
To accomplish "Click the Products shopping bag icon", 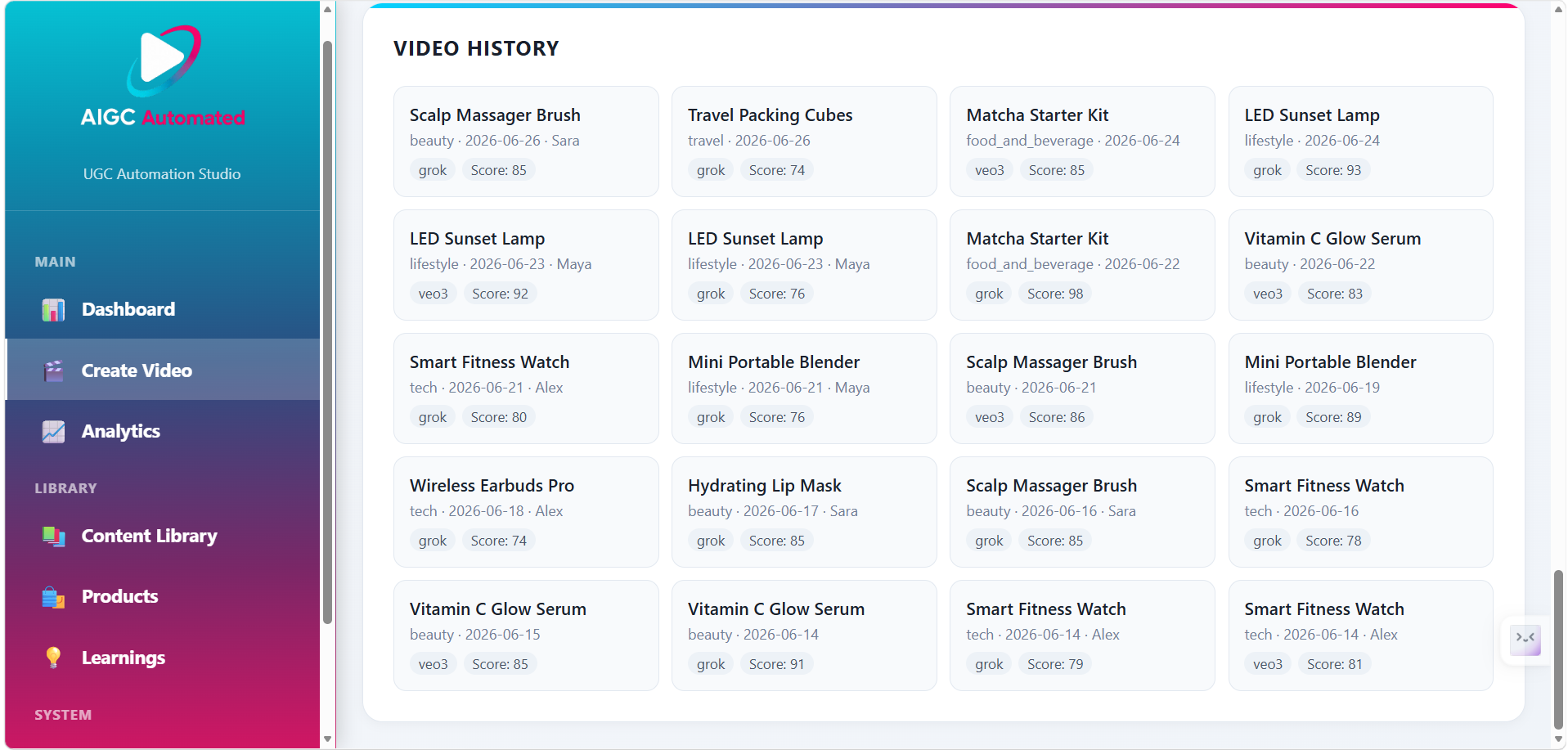I will tap(53, 597).
